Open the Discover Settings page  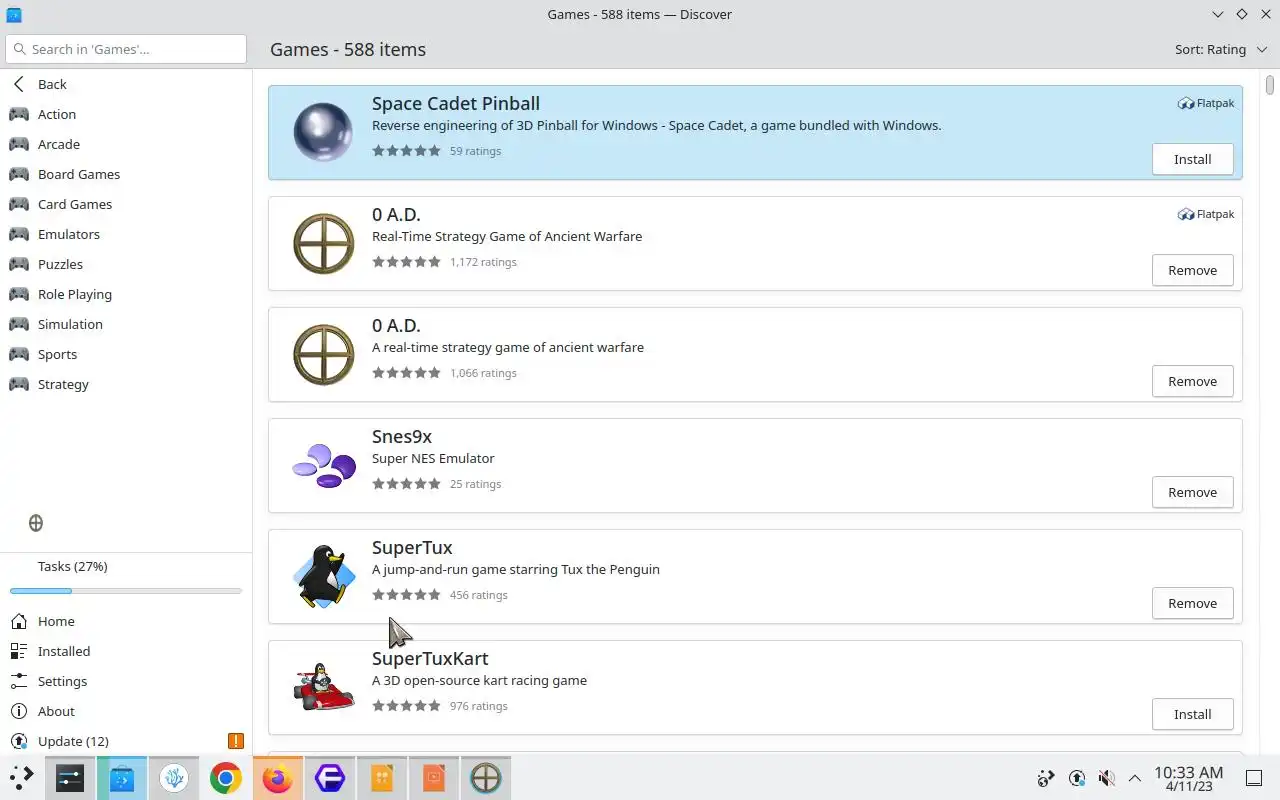click(126, 681)
